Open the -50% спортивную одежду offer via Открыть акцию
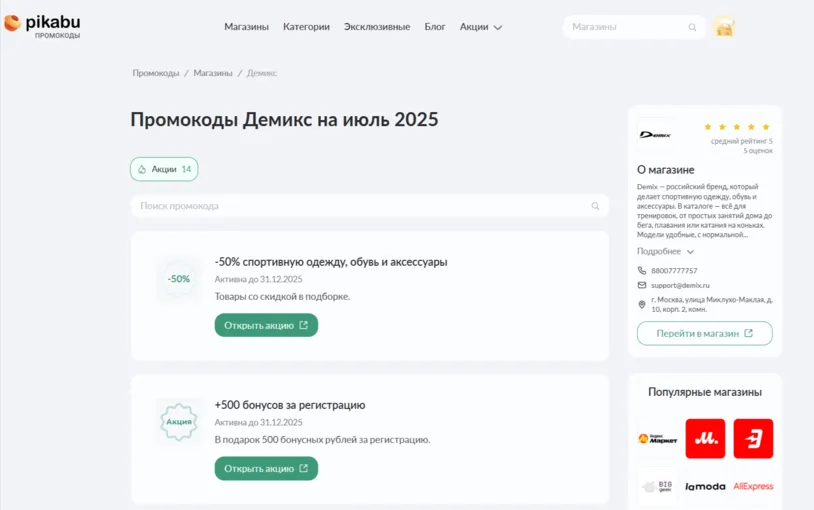 pos(266,325)
